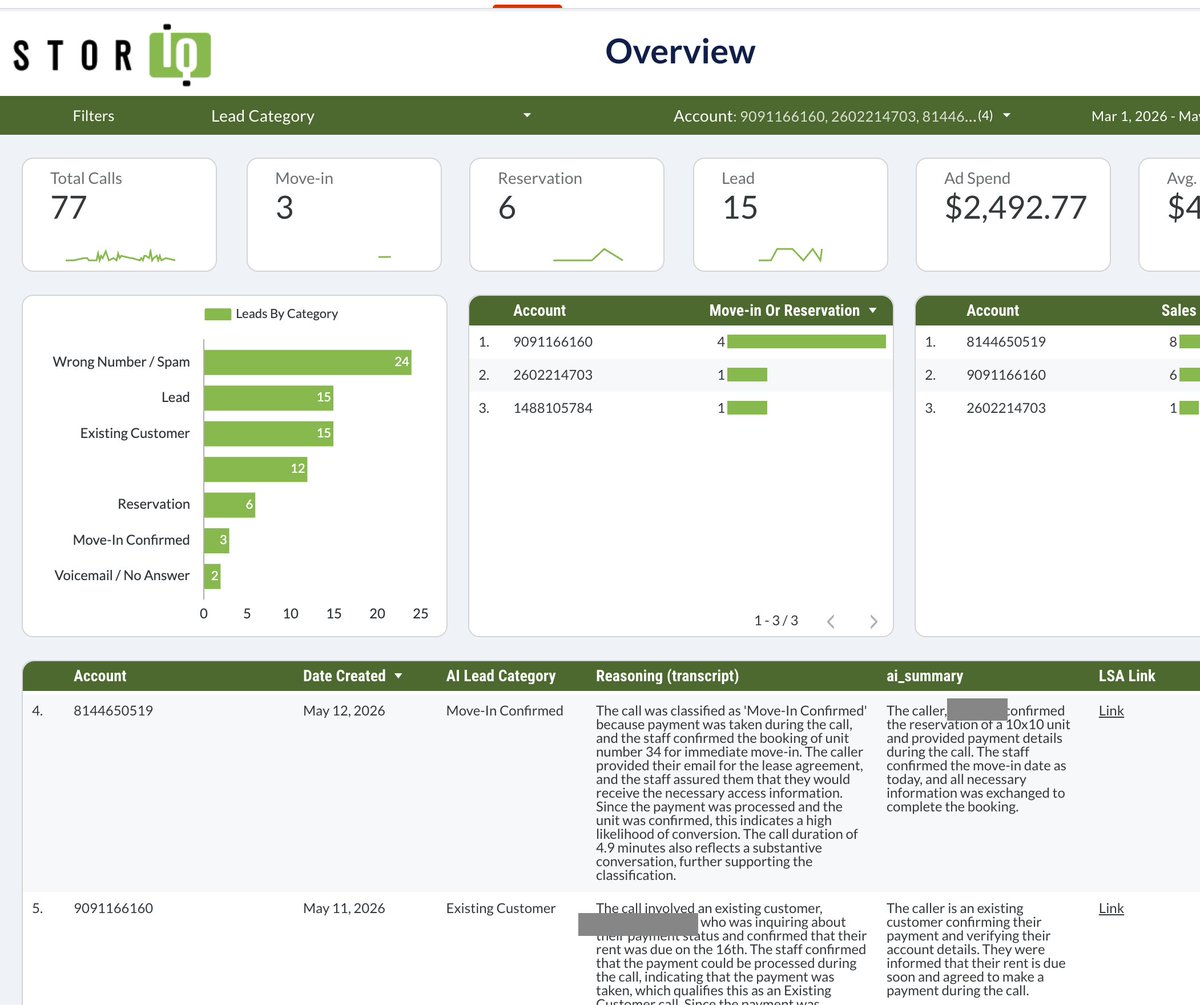Click the Move-In Confirmed bar in chart

(x=216, y=540)
